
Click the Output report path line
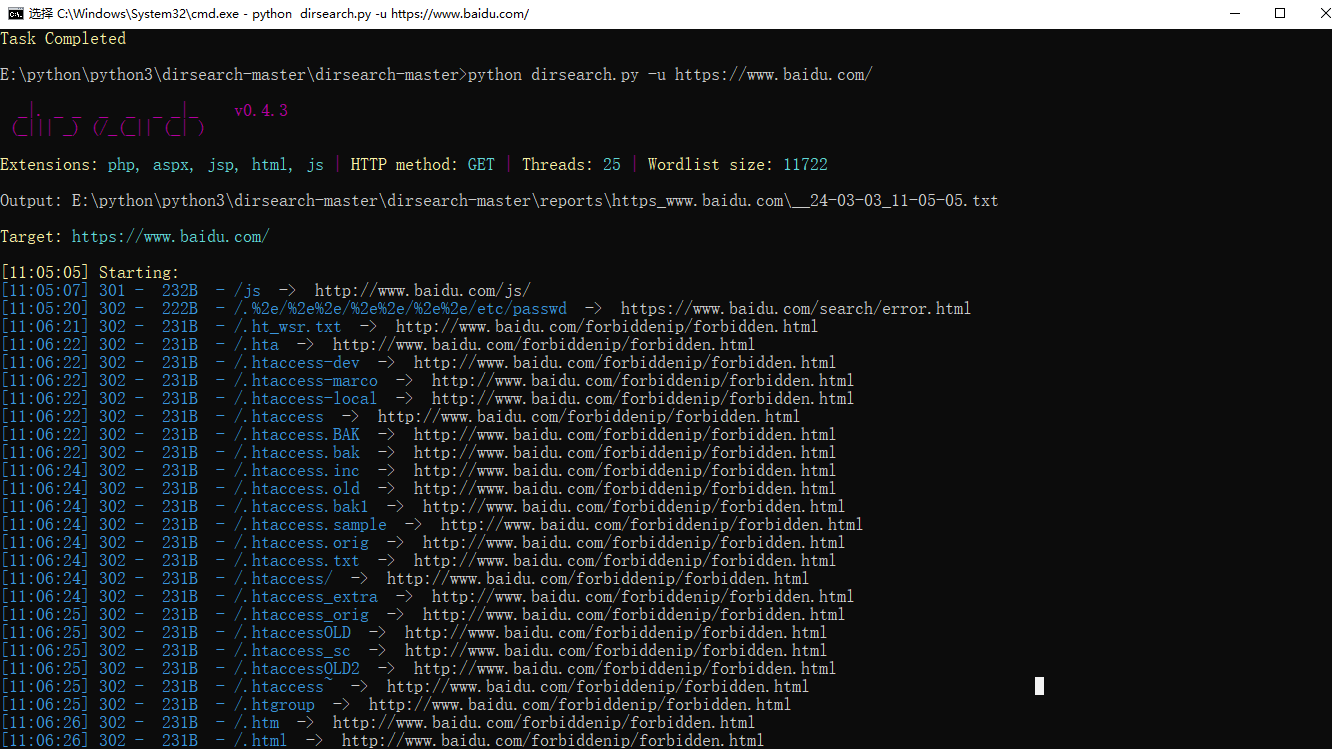pyautogui.click(x=499, y=201)
